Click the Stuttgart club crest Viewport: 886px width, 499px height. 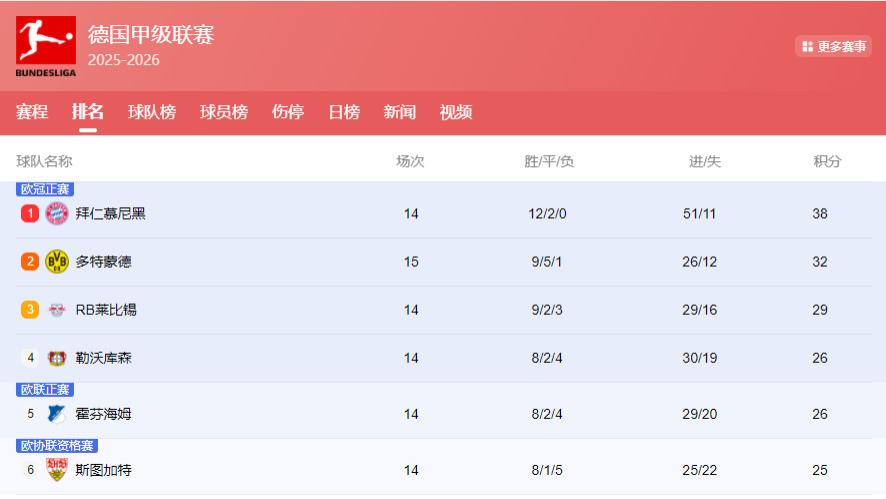tap(57, 470)
